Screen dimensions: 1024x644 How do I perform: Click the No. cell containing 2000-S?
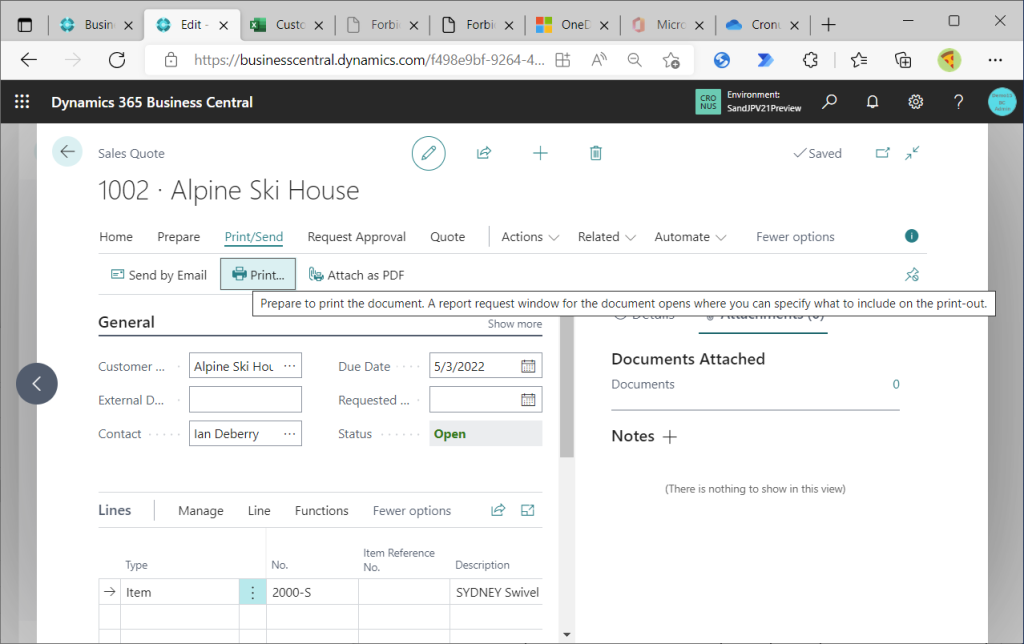pos(312,592)
